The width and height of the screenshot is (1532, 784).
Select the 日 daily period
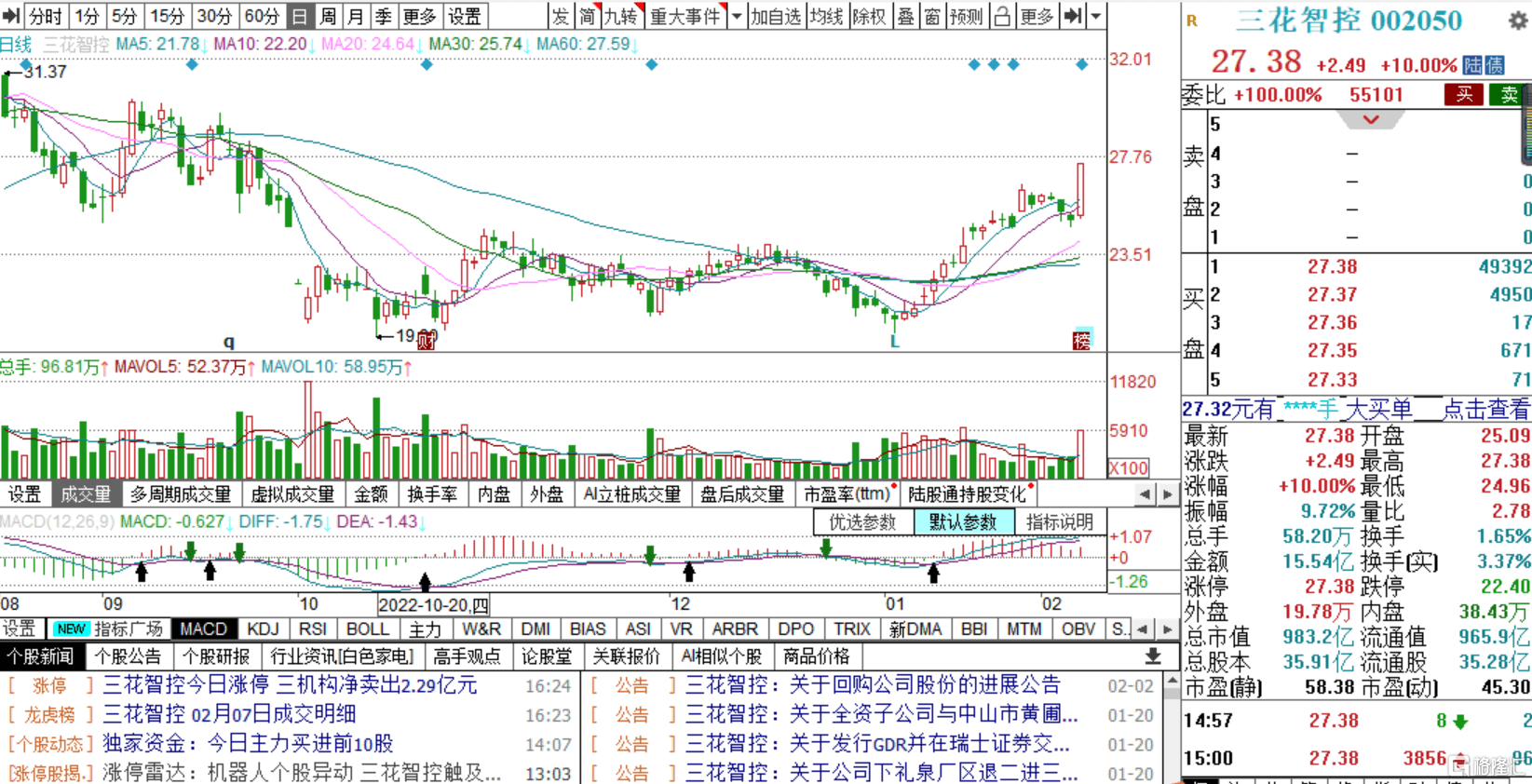pos(300,16)
